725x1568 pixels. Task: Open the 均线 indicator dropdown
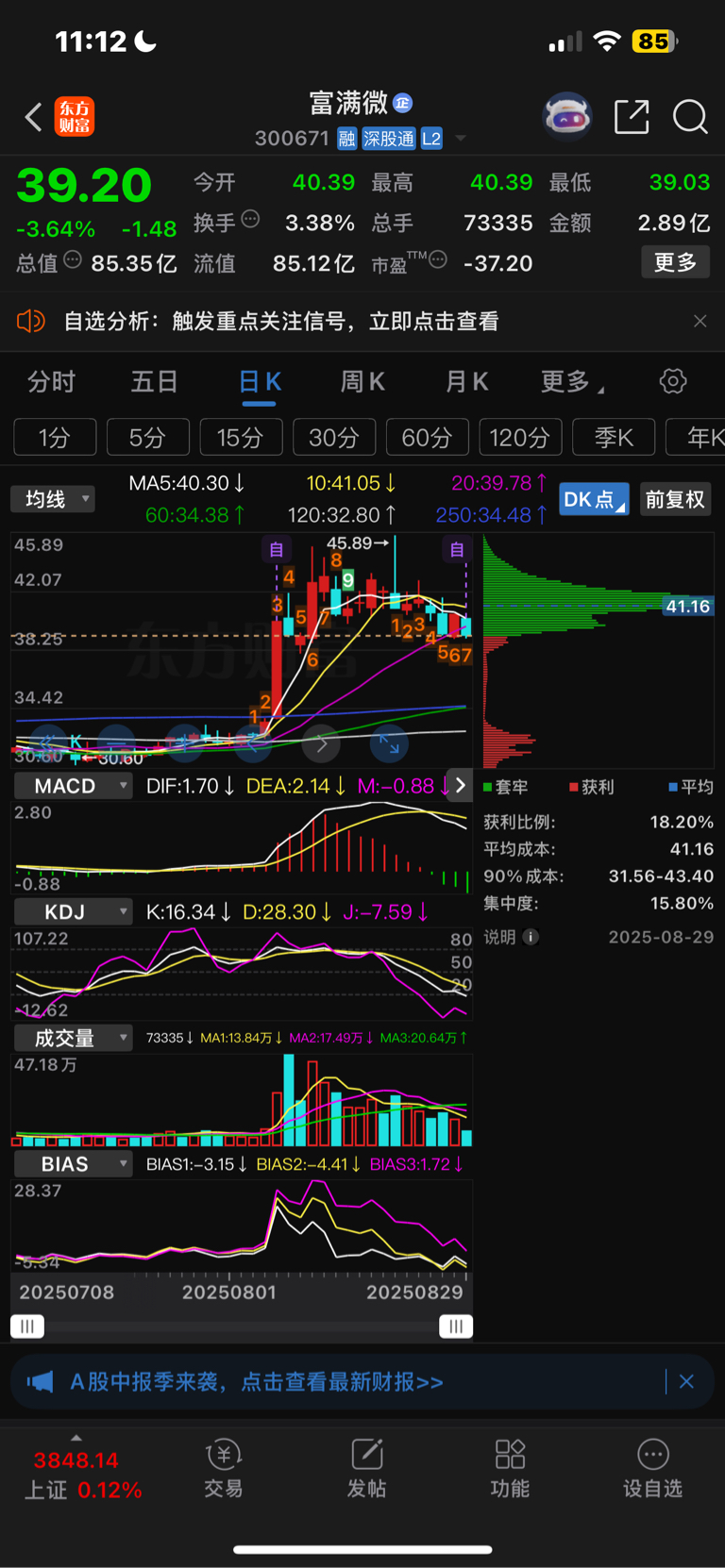click(53, 499)
